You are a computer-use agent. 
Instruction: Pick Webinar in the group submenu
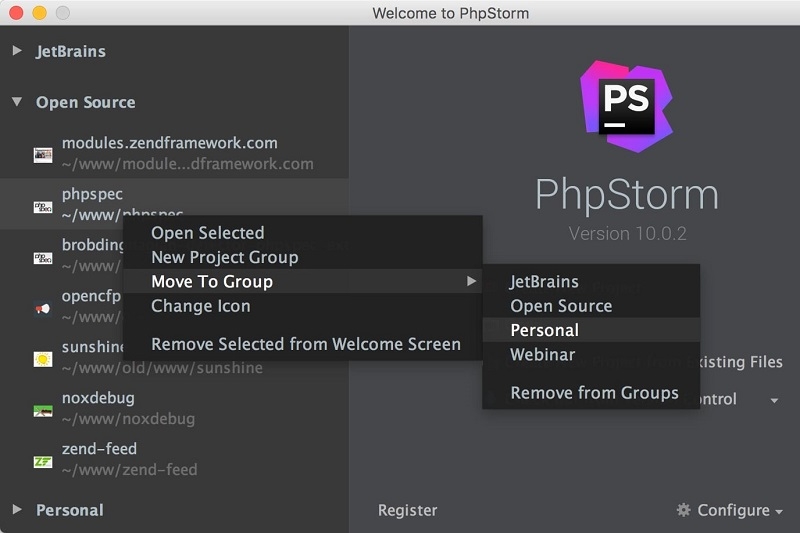pyautogui.click(x=543, y=354)
